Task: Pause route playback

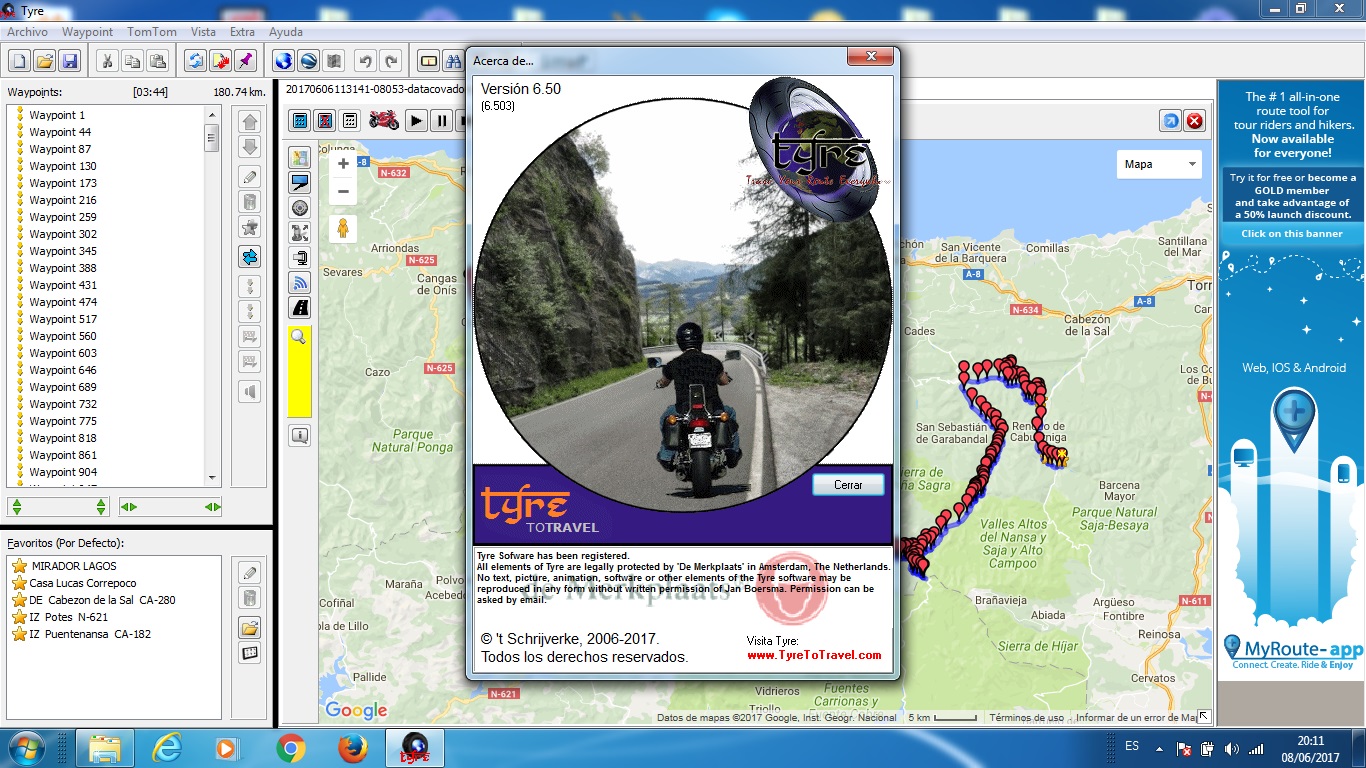Action: coord(441,121)
